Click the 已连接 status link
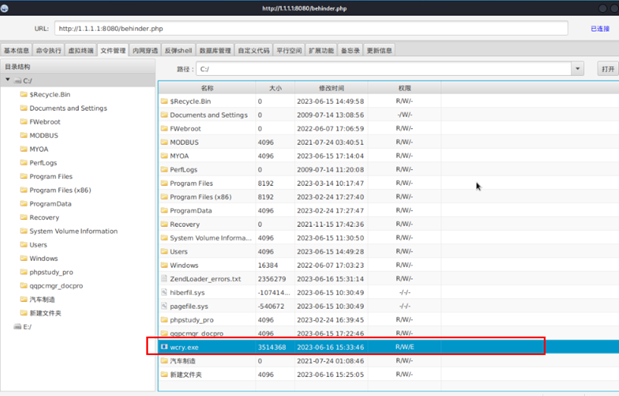The image size is (619, 396). coord(600,28)
